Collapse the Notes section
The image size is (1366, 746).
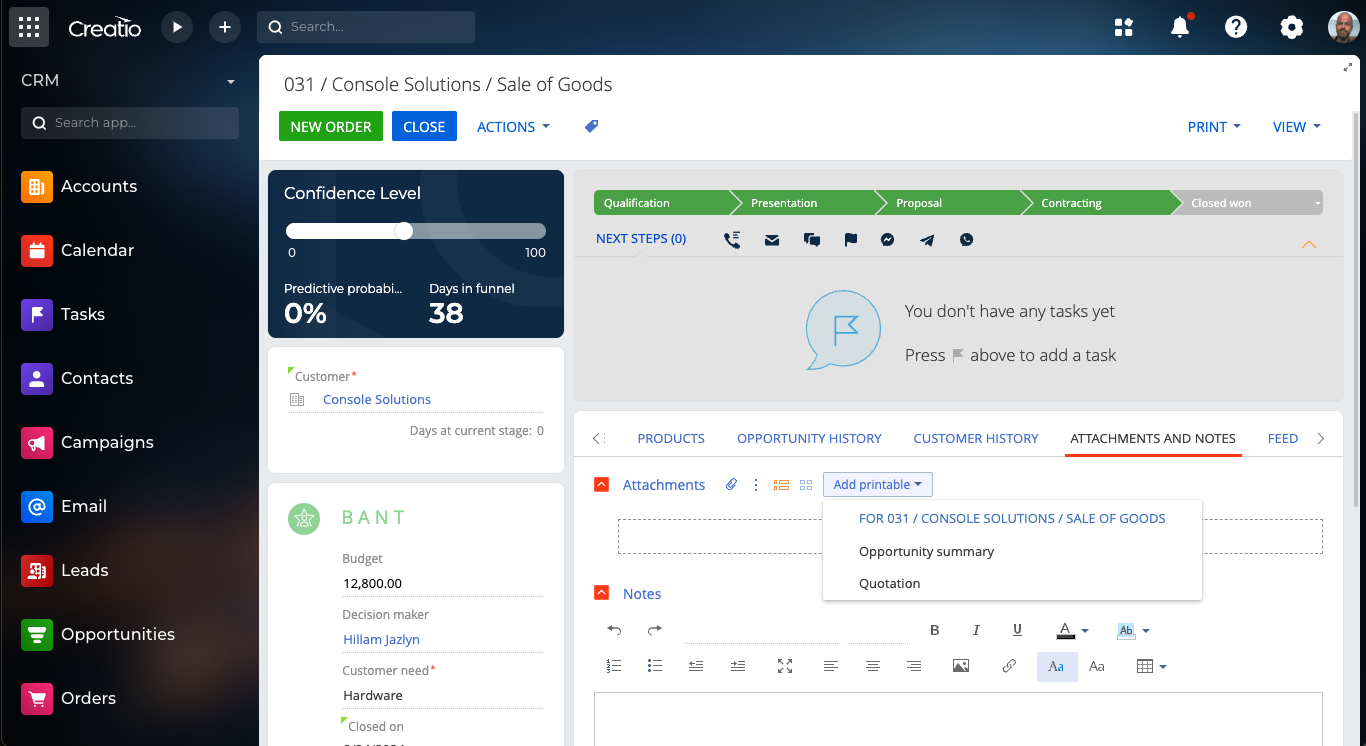coord(601,593)
